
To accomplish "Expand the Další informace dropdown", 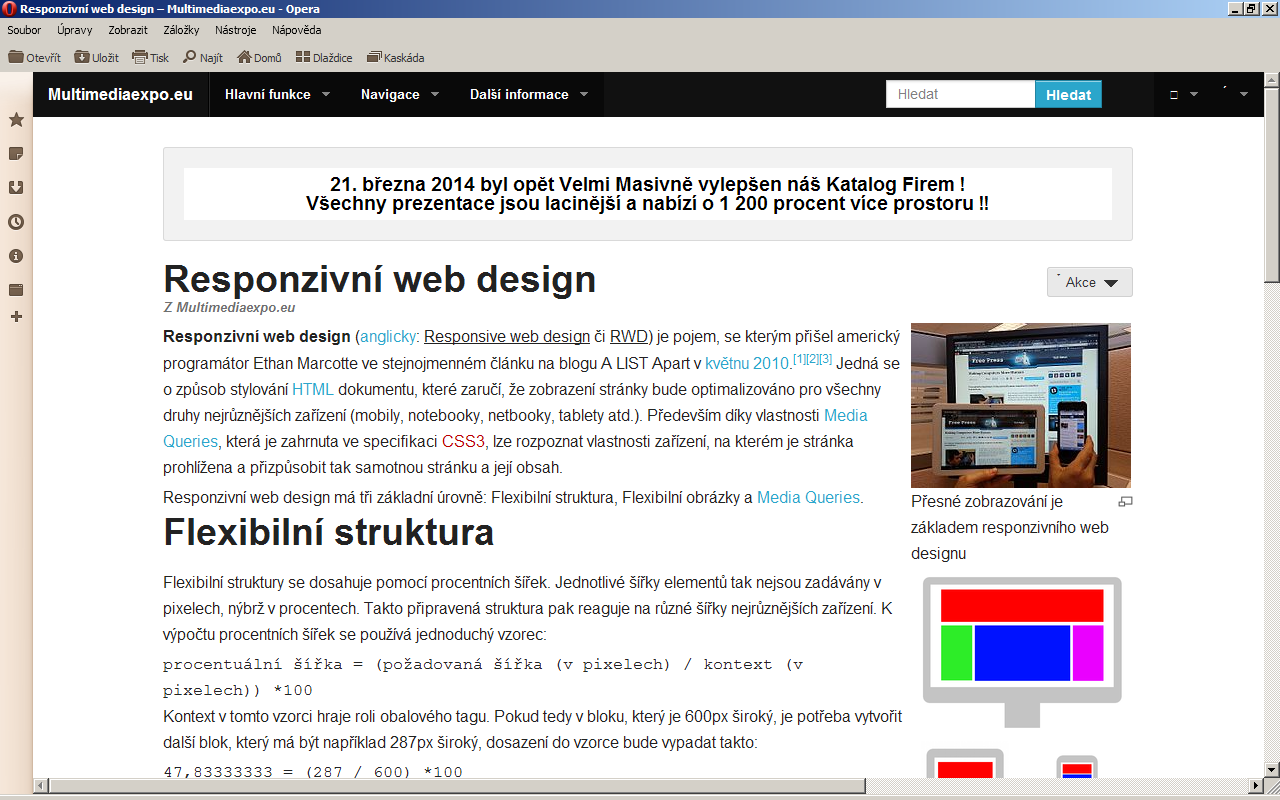I will 528,94.
